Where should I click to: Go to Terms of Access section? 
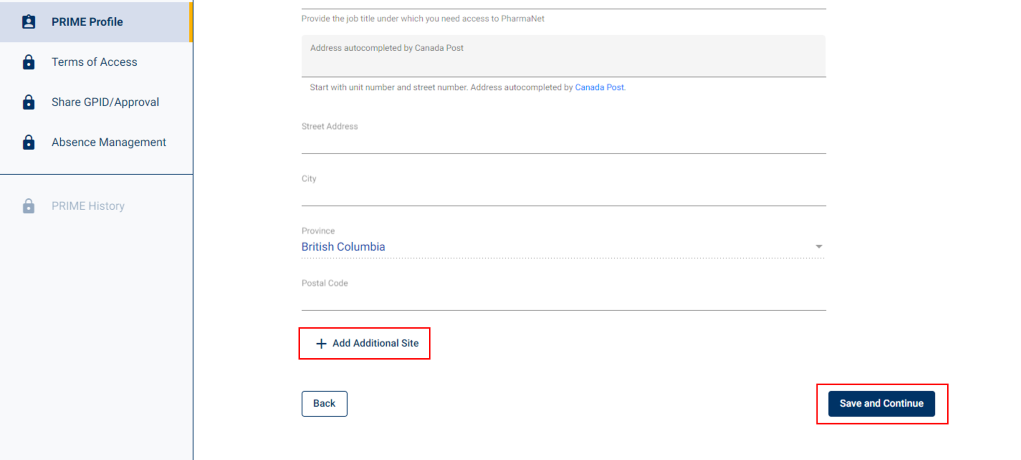tap(94, 62)
